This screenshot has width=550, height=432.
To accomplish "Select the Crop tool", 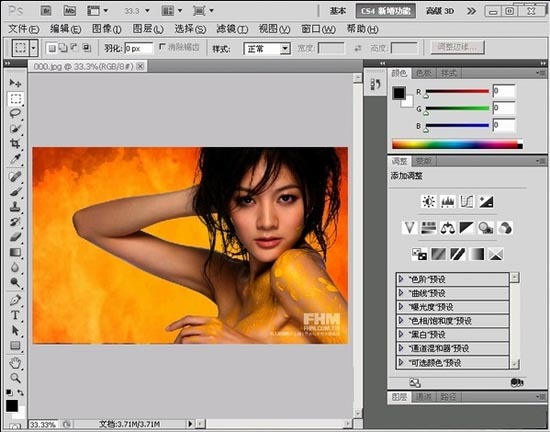I will point(15,143).
